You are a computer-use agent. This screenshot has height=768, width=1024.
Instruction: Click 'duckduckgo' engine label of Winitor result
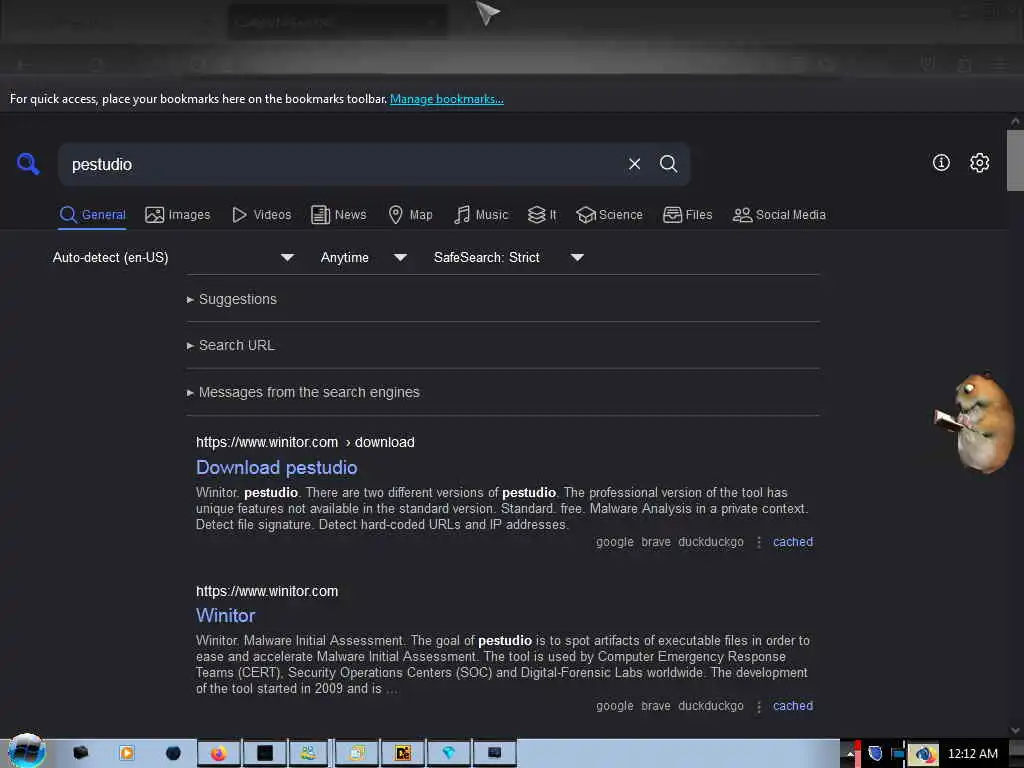[711, 706]
